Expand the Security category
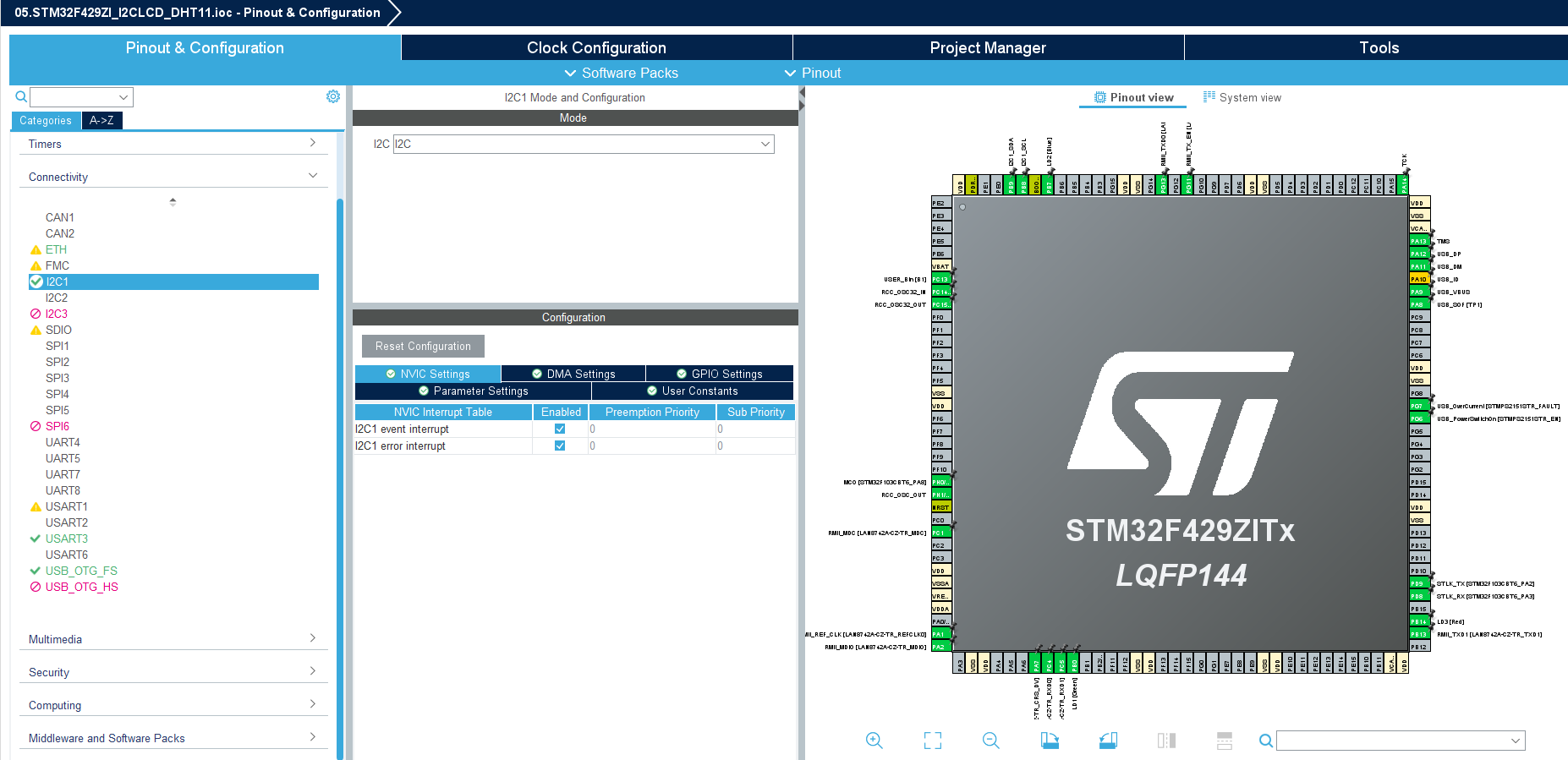Image resolution: width=1568 pixels, height=760 pixels. click(x=173, y=672)
